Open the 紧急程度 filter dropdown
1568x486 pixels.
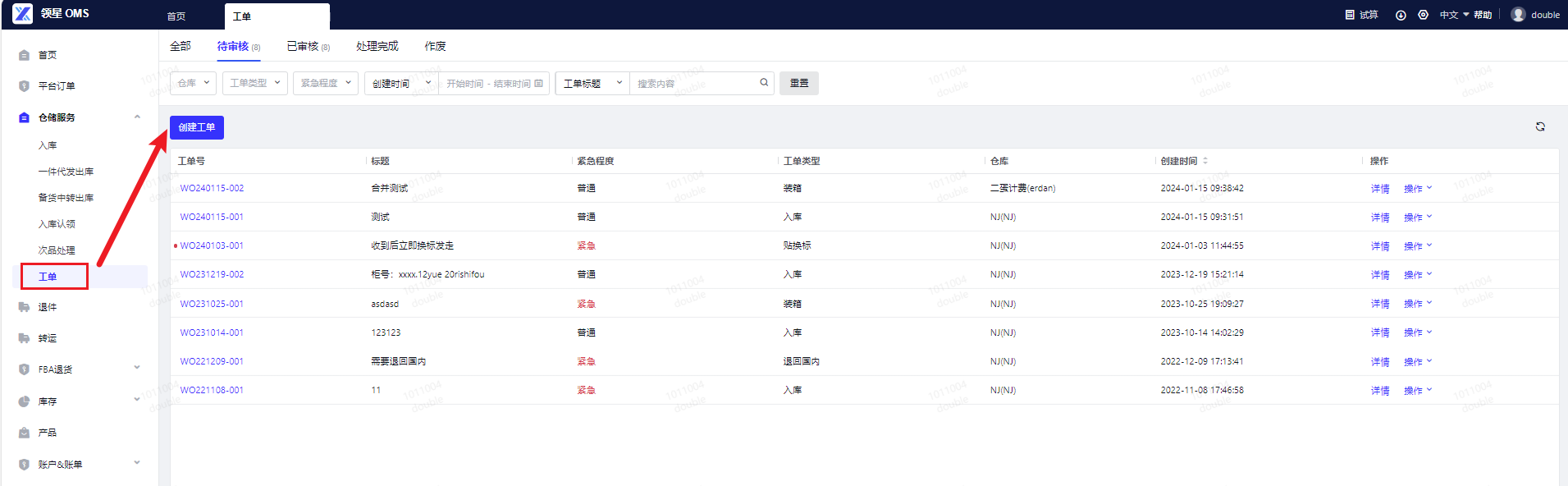click(x=326, y=83)
